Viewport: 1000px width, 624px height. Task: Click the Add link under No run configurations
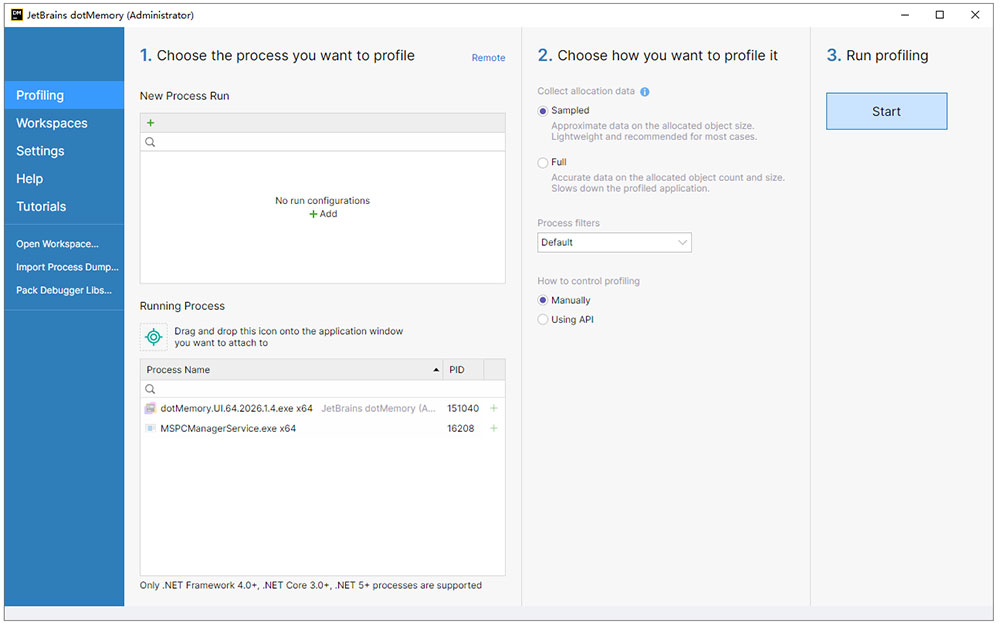(x=323, y=214)
